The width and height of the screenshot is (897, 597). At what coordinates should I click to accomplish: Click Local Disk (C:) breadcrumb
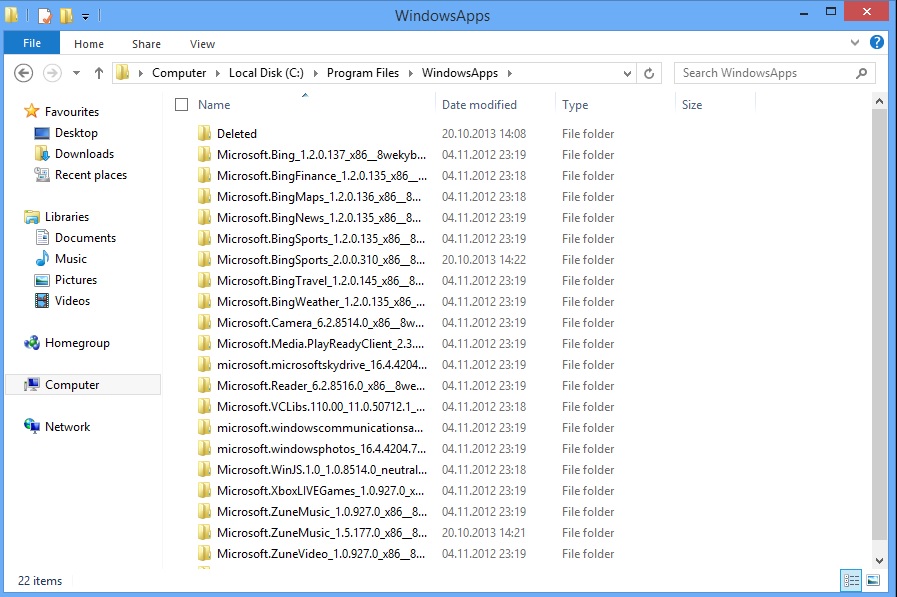(266, 73)
